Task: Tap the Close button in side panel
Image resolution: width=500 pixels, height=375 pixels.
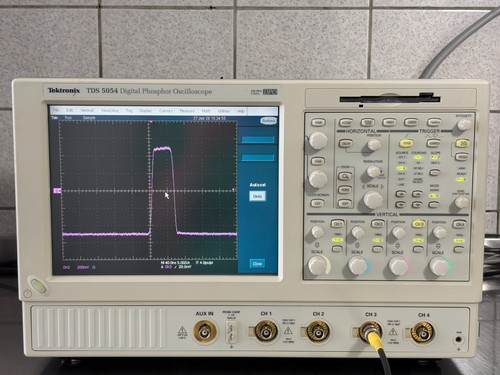Action: 257,264
